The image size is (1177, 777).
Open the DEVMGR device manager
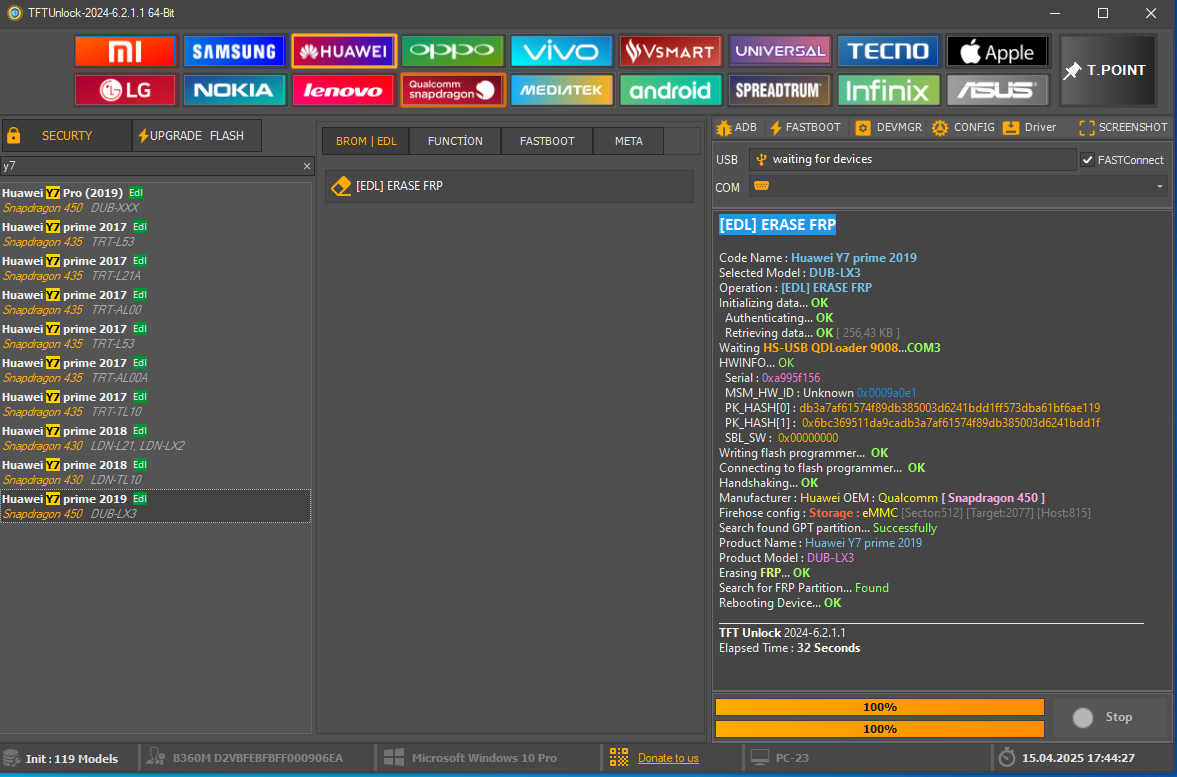(x=889, y=128)
